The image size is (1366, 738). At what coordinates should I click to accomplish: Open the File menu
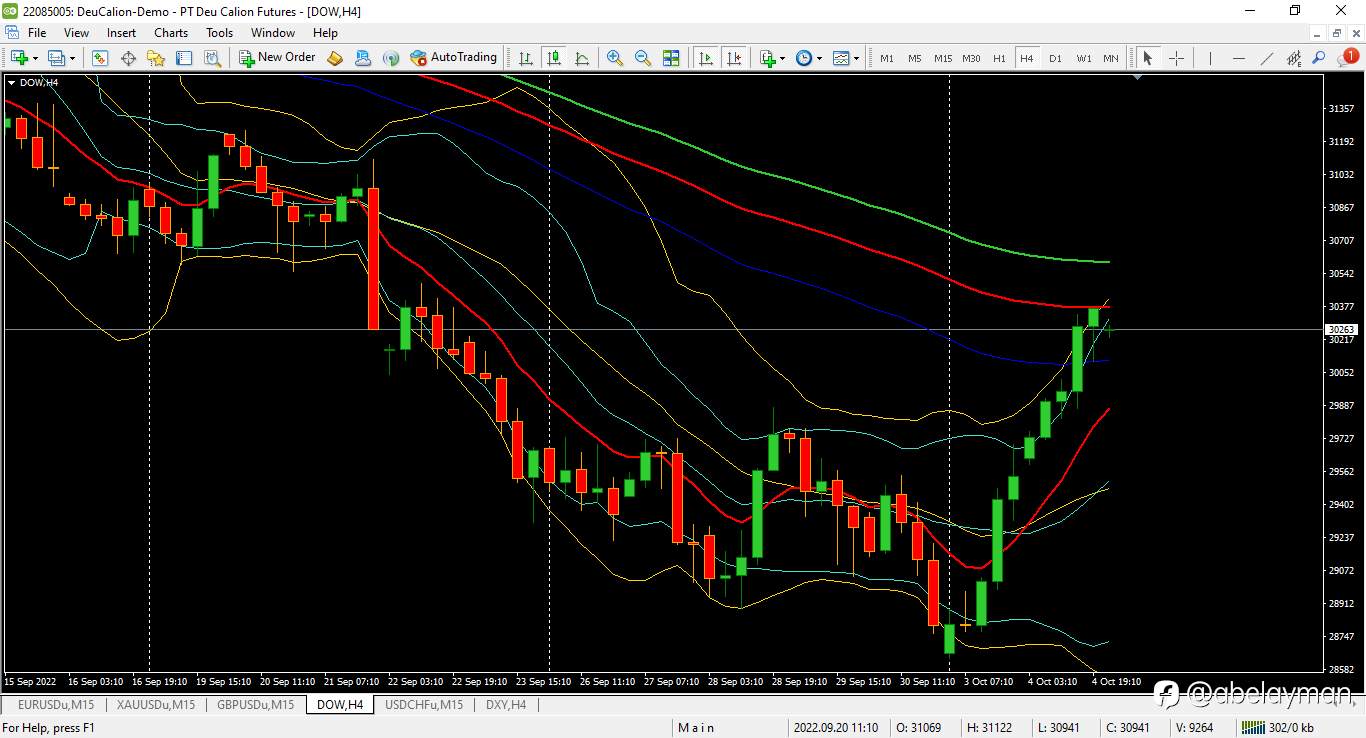click(x=36, y=33)
